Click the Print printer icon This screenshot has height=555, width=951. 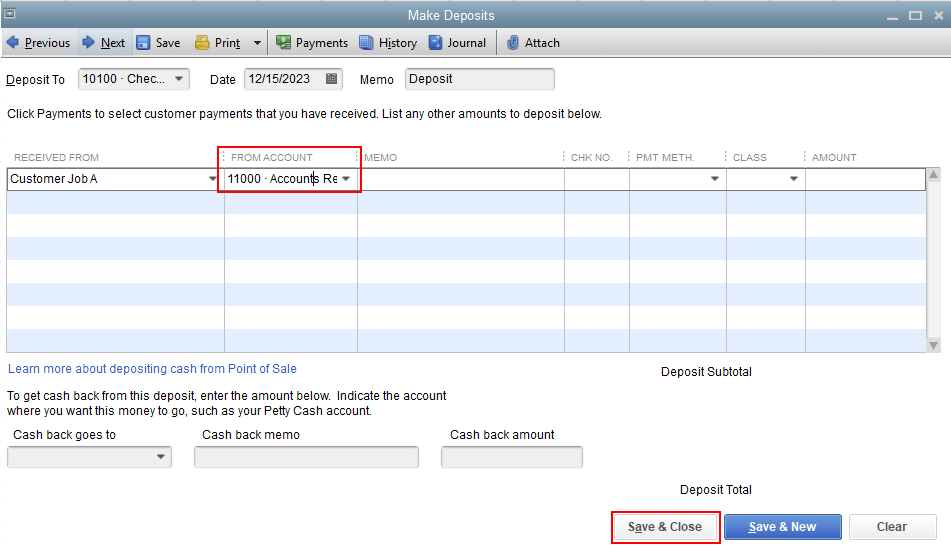pos(202,42)
